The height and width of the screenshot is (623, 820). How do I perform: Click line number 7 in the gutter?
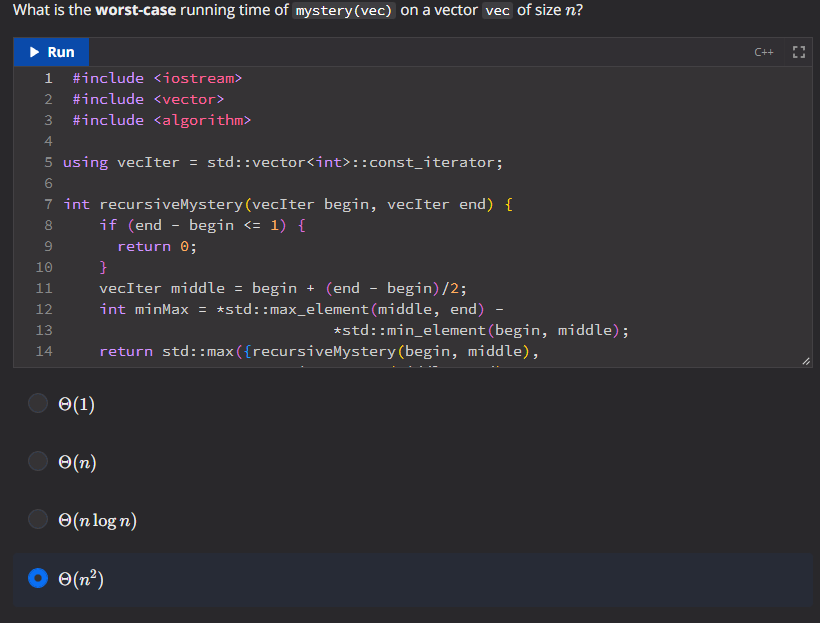tap(48, 204)
